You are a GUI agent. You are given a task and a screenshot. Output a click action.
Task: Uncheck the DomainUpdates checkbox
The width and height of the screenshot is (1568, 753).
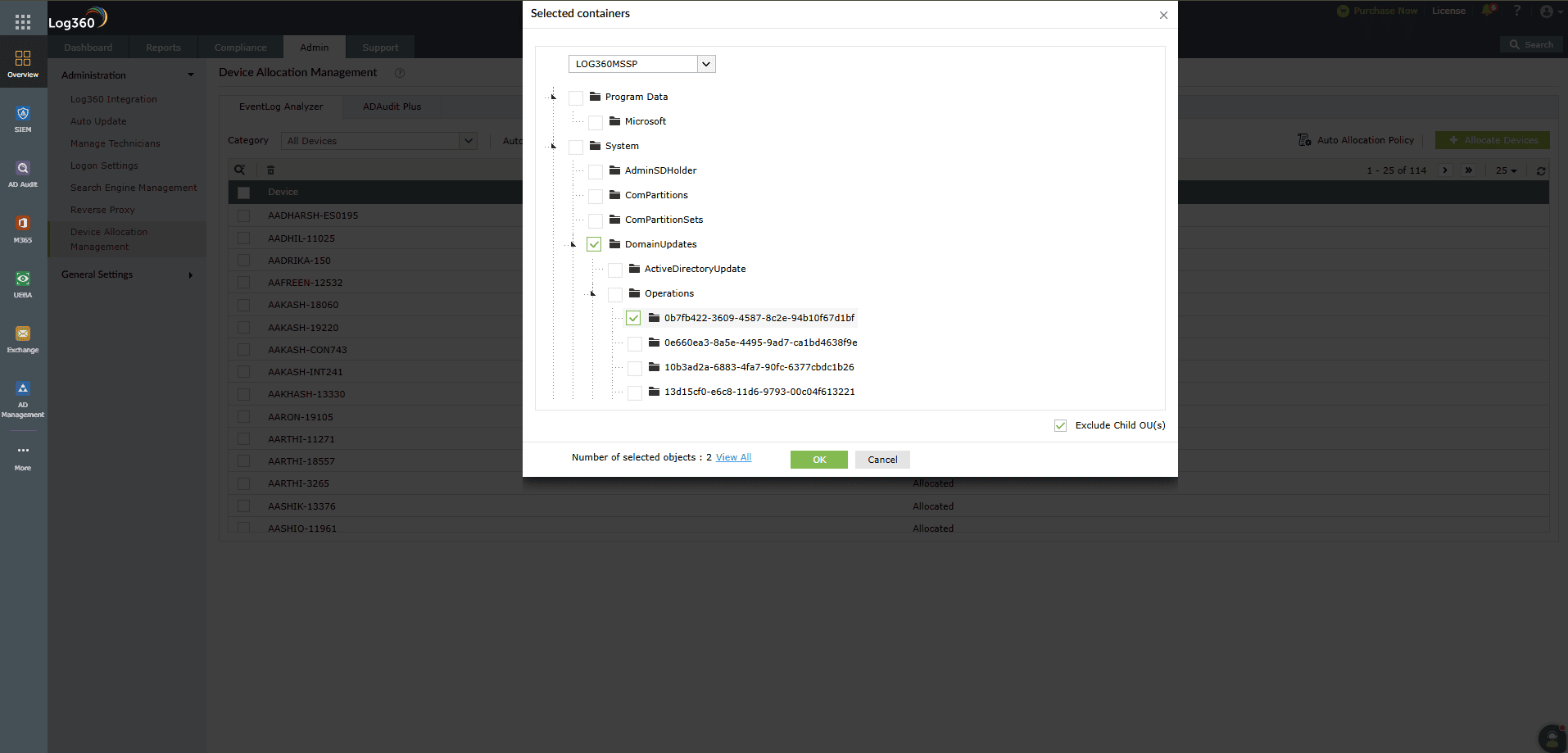tap(594, 244)
